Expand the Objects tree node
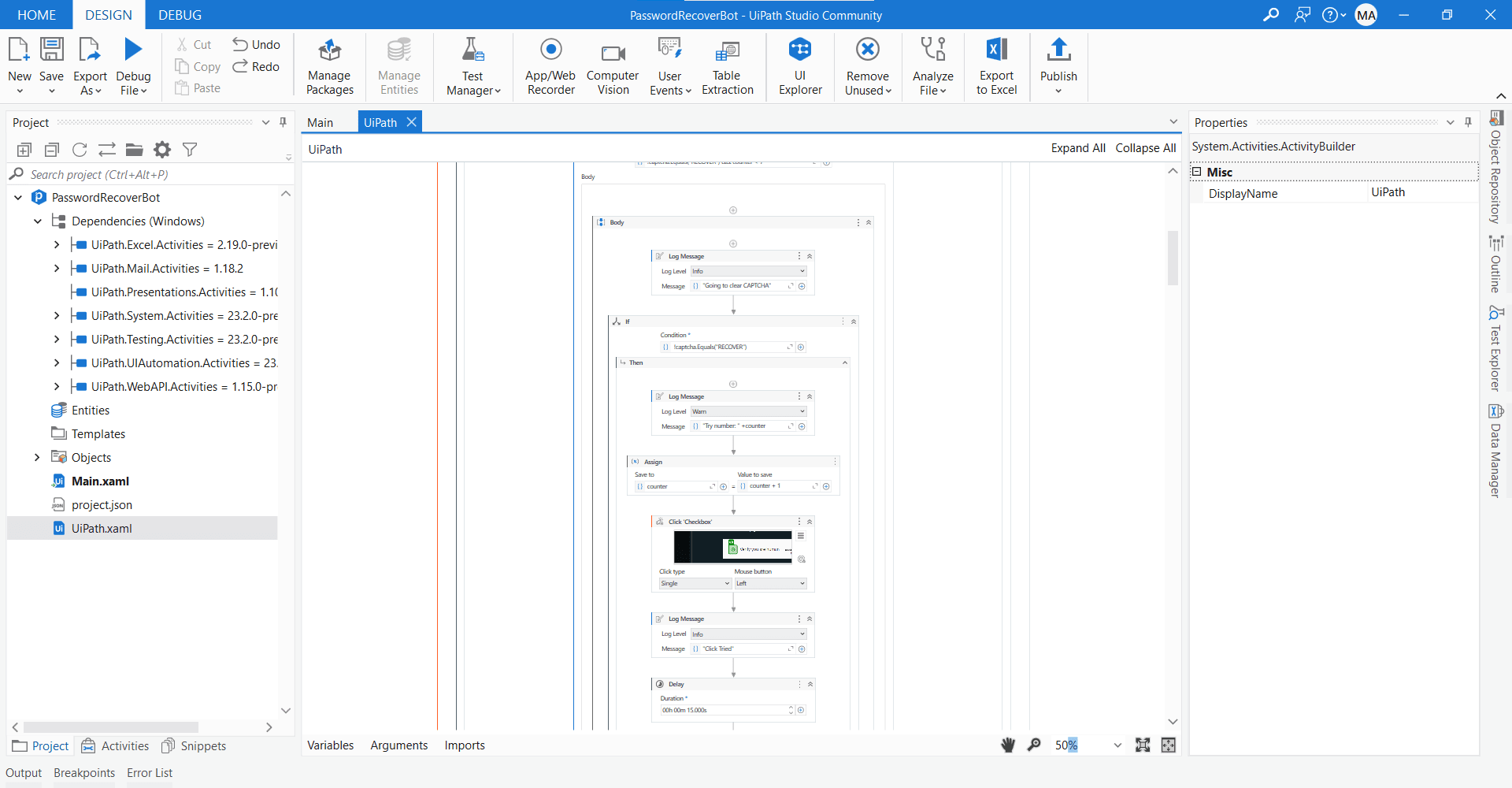The width and height of the screenshot is (1512, 788). coord(37,458)
